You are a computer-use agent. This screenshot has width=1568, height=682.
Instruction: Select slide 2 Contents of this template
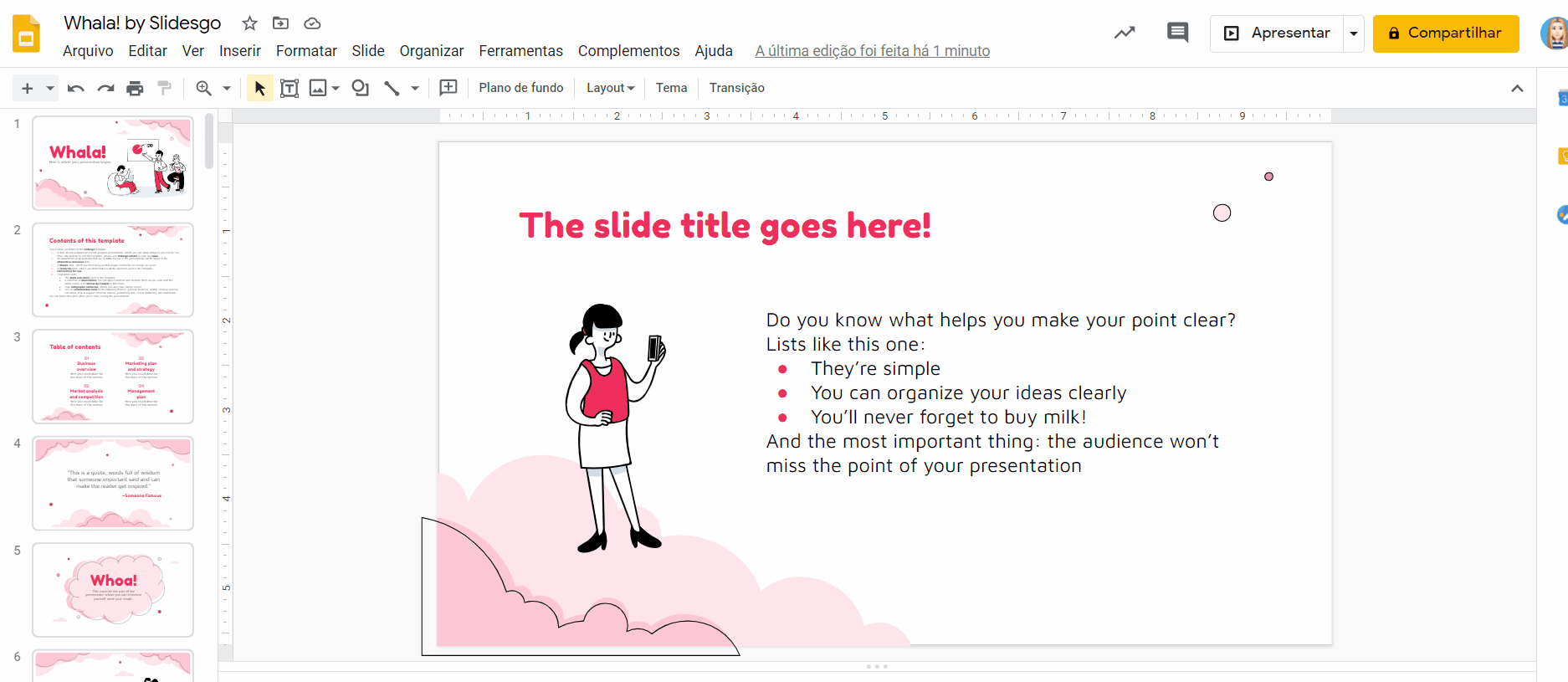tap(113, 269)
